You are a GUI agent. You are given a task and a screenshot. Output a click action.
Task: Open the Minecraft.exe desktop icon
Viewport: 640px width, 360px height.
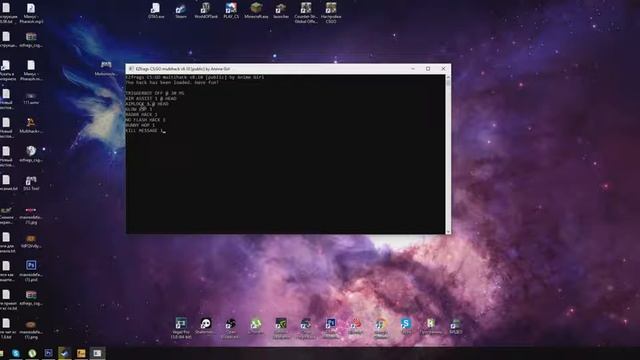256,11
